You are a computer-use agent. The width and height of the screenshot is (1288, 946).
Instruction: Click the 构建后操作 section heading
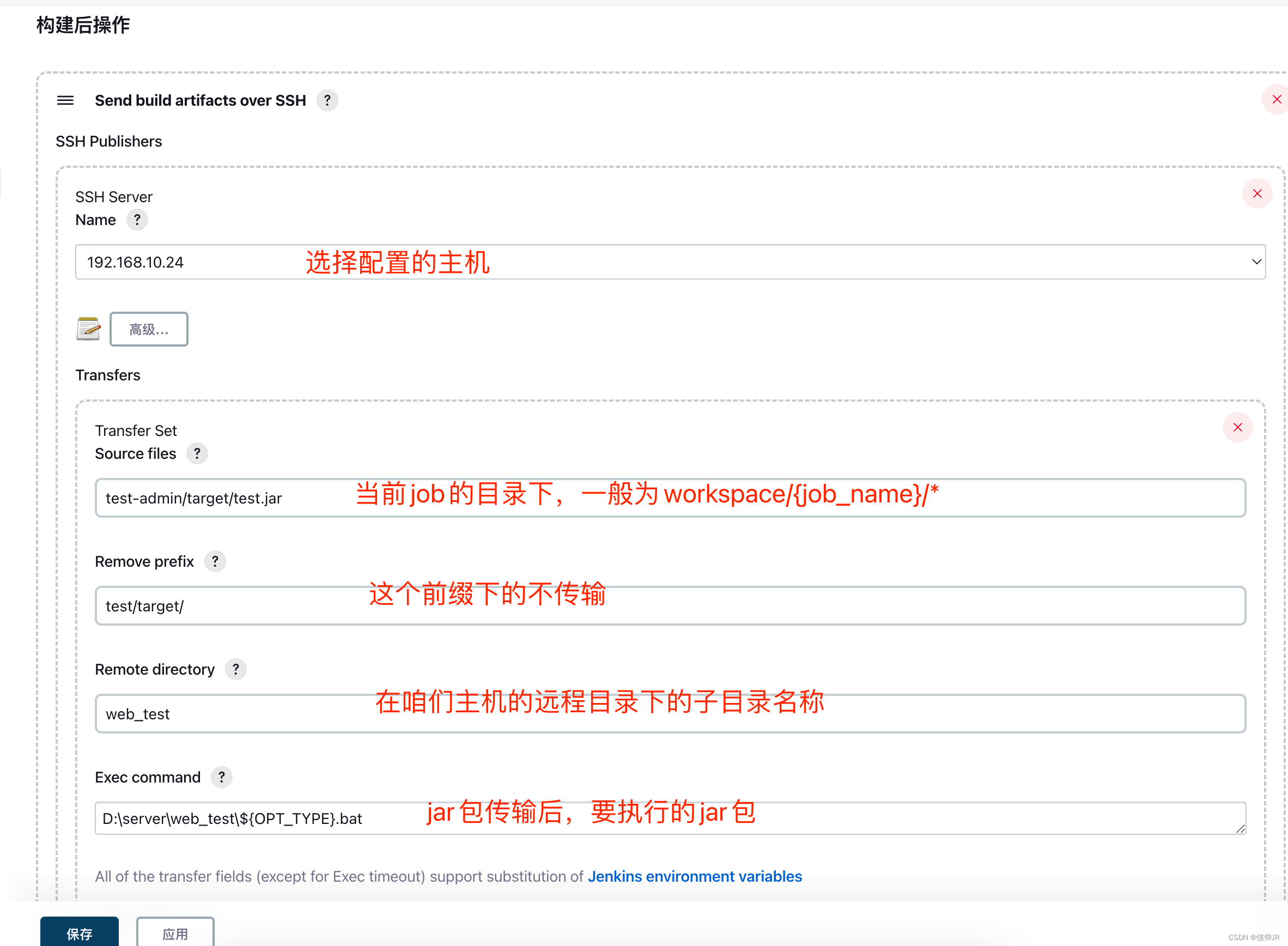pos(83,25)
